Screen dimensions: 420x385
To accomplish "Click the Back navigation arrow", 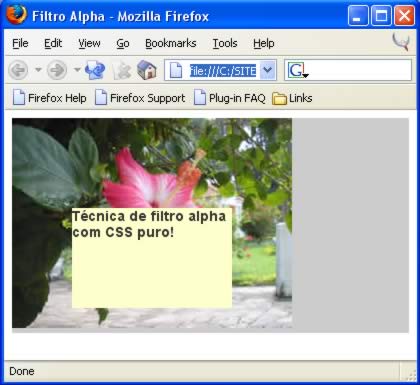I will 18,70.
